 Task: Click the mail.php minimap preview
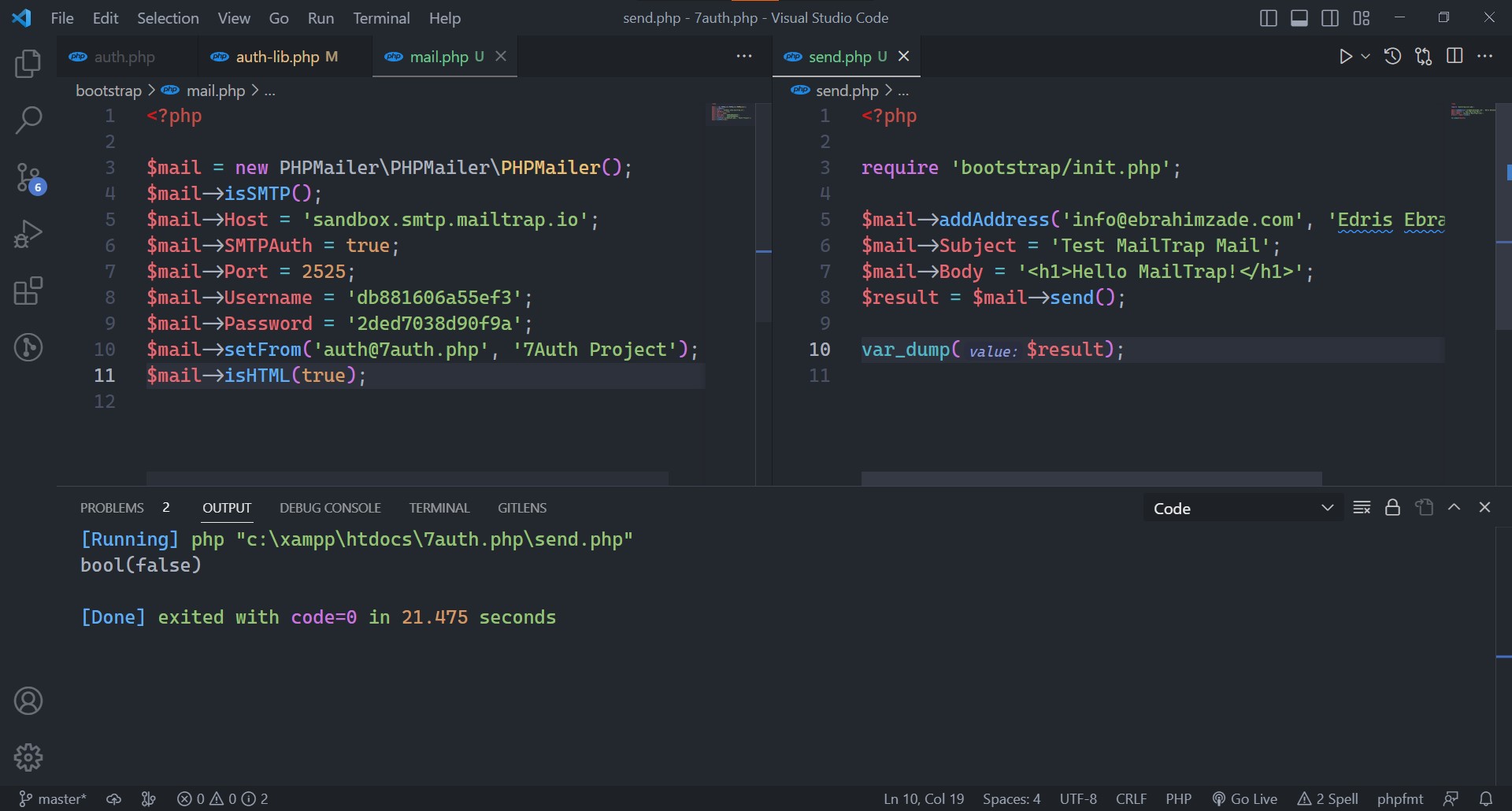[x=731, y=113]
